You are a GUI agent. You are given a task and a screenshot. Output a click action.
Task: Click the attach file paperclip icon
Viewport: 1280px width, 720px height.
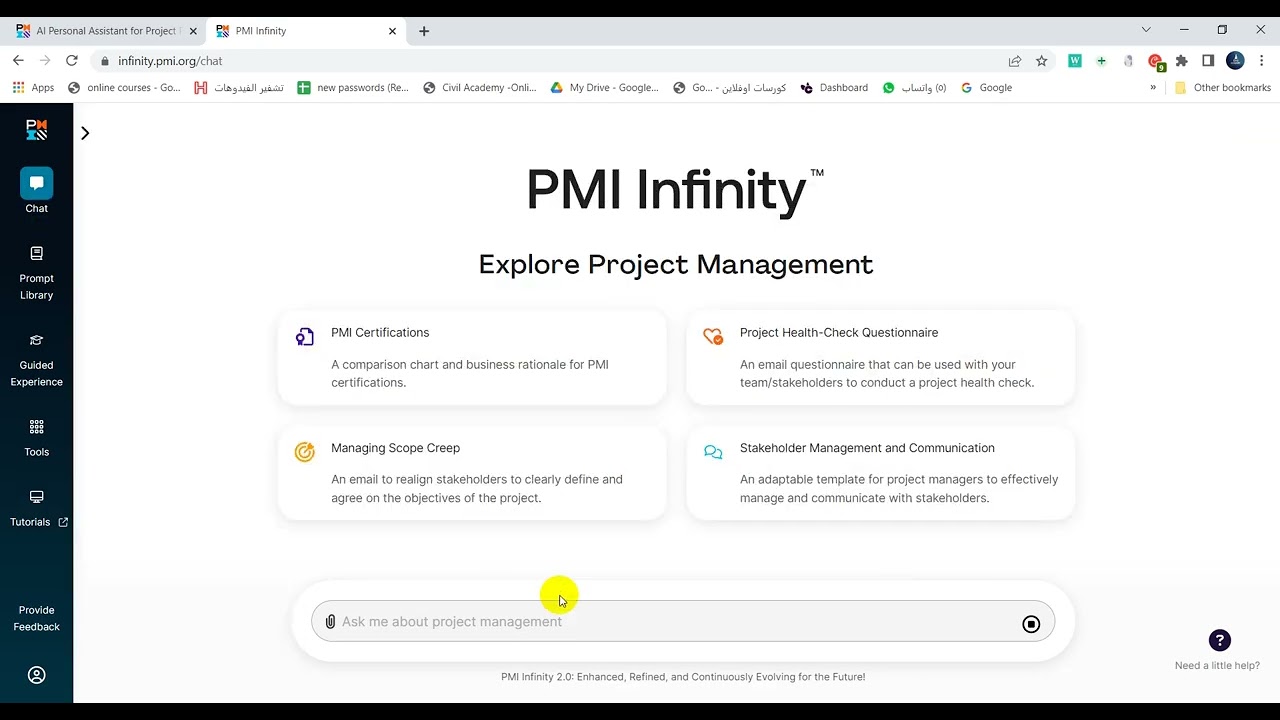[x=330, y=622]
